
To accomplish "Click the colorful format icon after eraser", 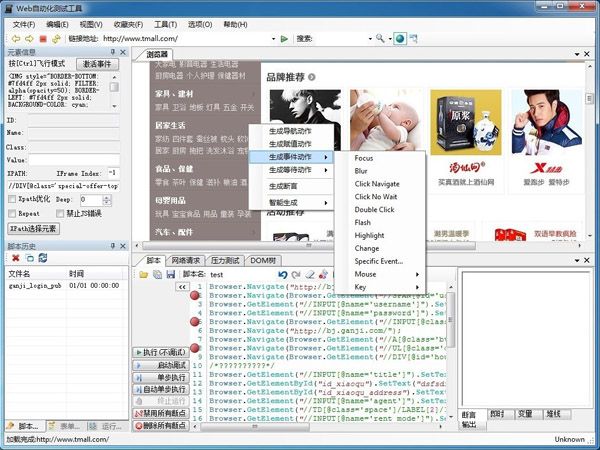I will (323, 274).
